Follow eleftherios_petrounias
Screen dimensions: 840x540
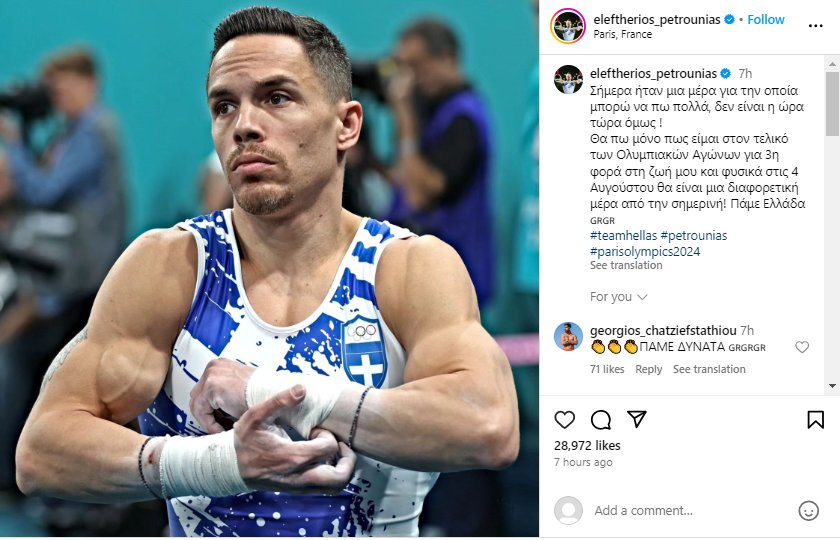(766, 19)
